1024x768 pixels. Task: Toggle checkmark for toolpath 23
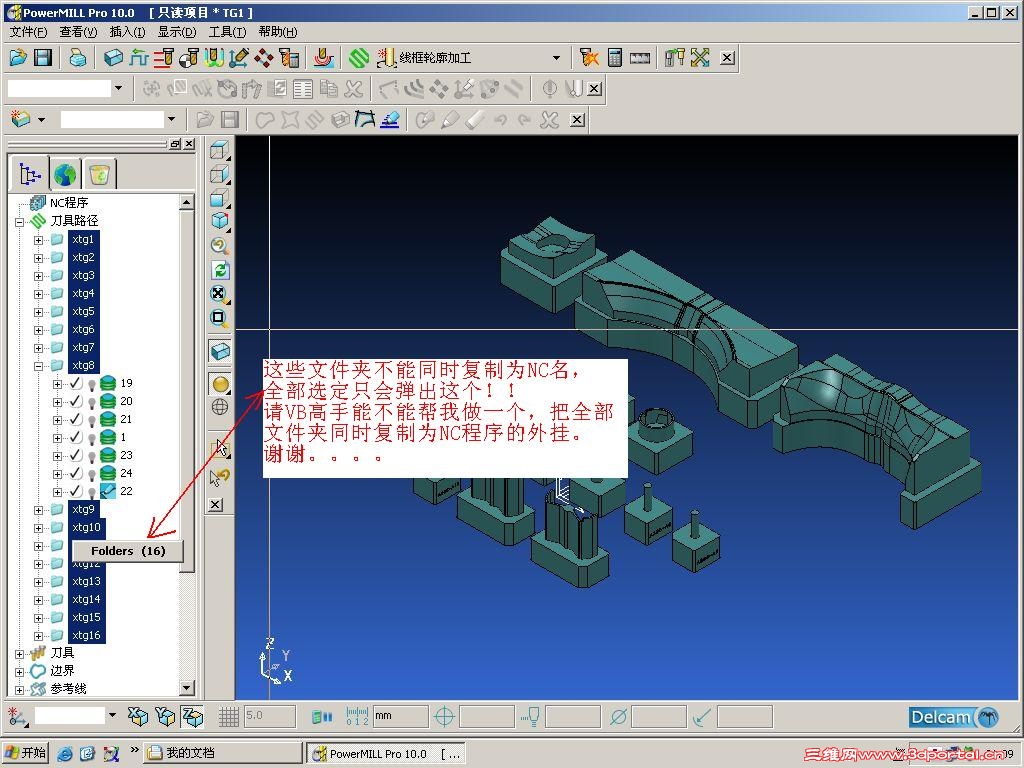point(76,455)
